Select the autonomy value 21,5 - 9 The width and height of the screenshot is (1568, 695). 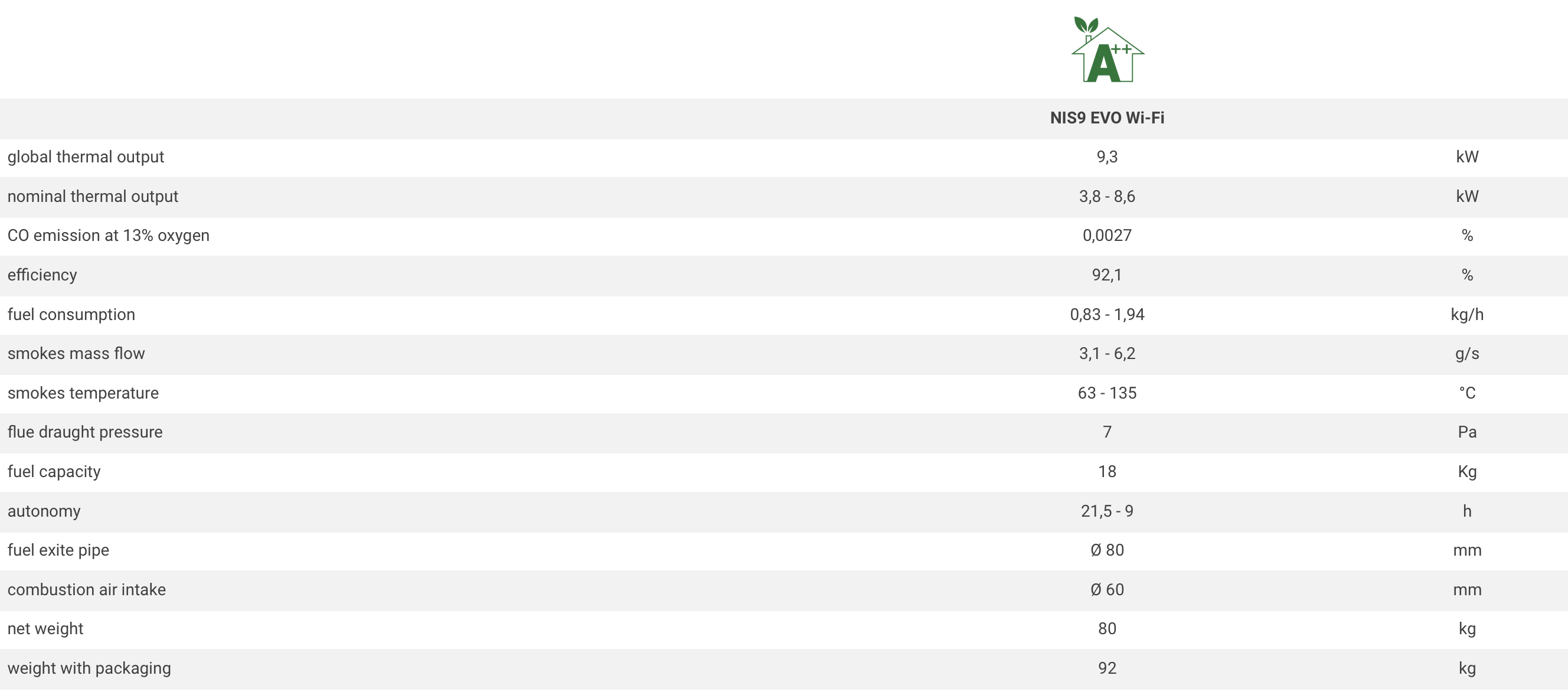click(1106, 511)
